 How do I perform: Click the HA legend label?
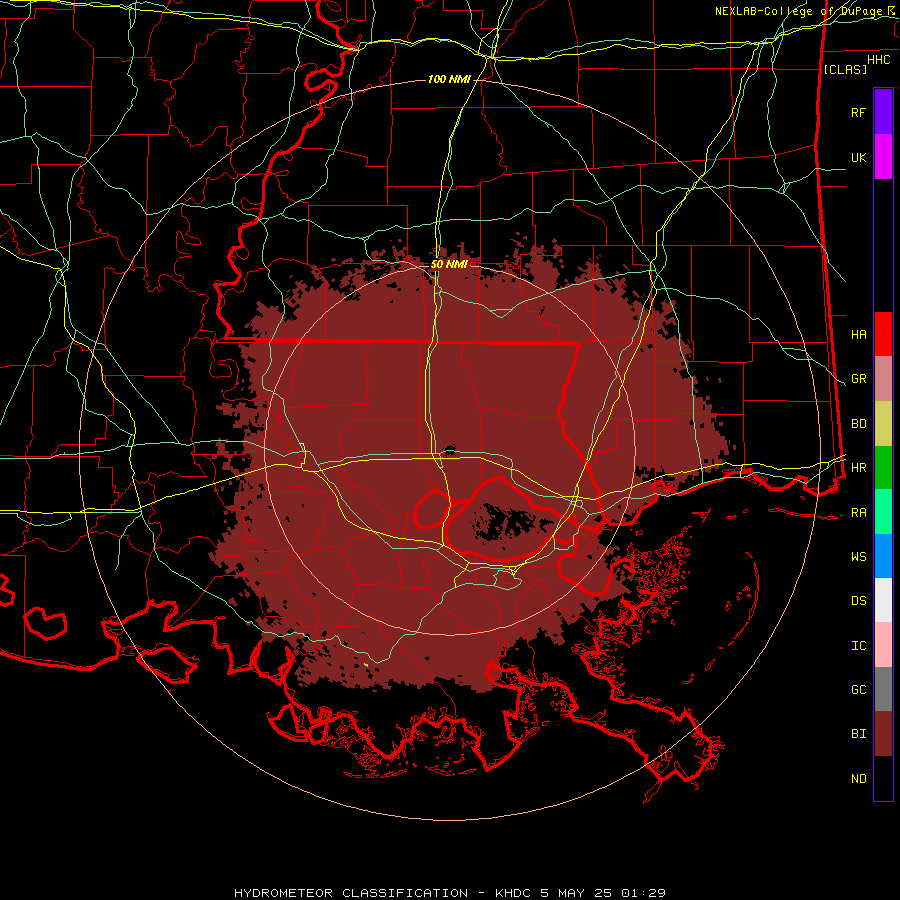pos(858,334)
